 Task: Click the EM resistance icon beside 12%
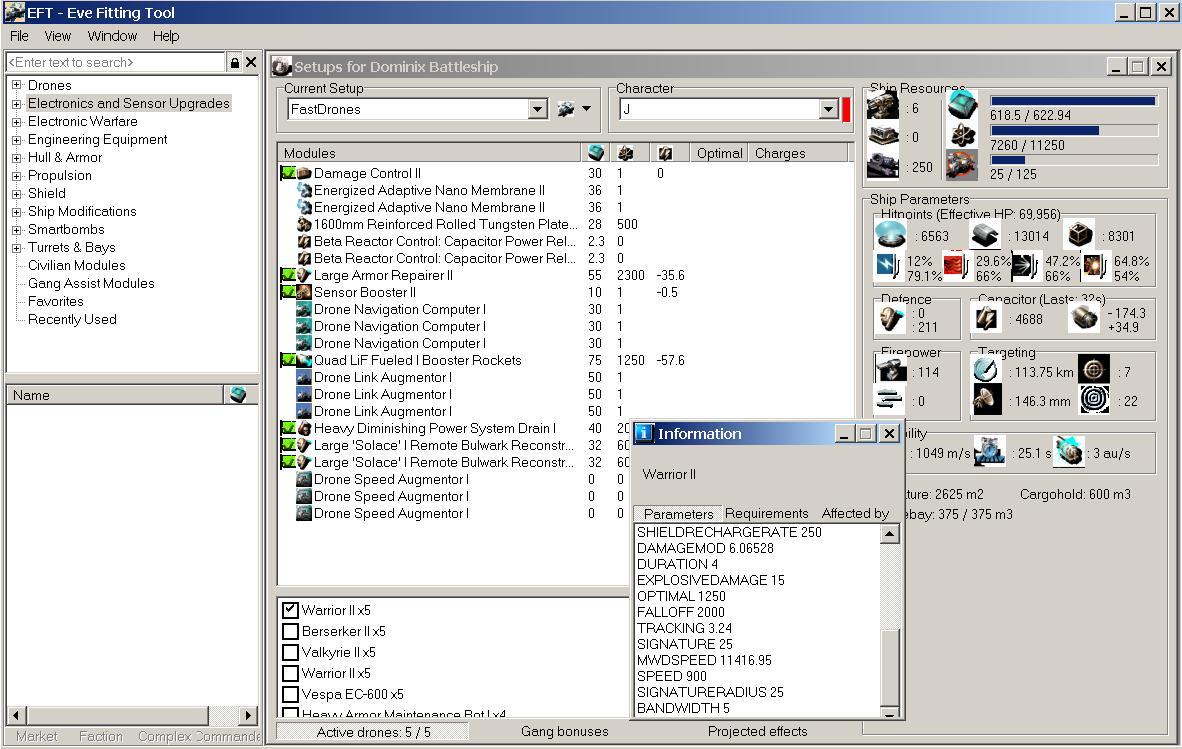[x=888, y=266]
